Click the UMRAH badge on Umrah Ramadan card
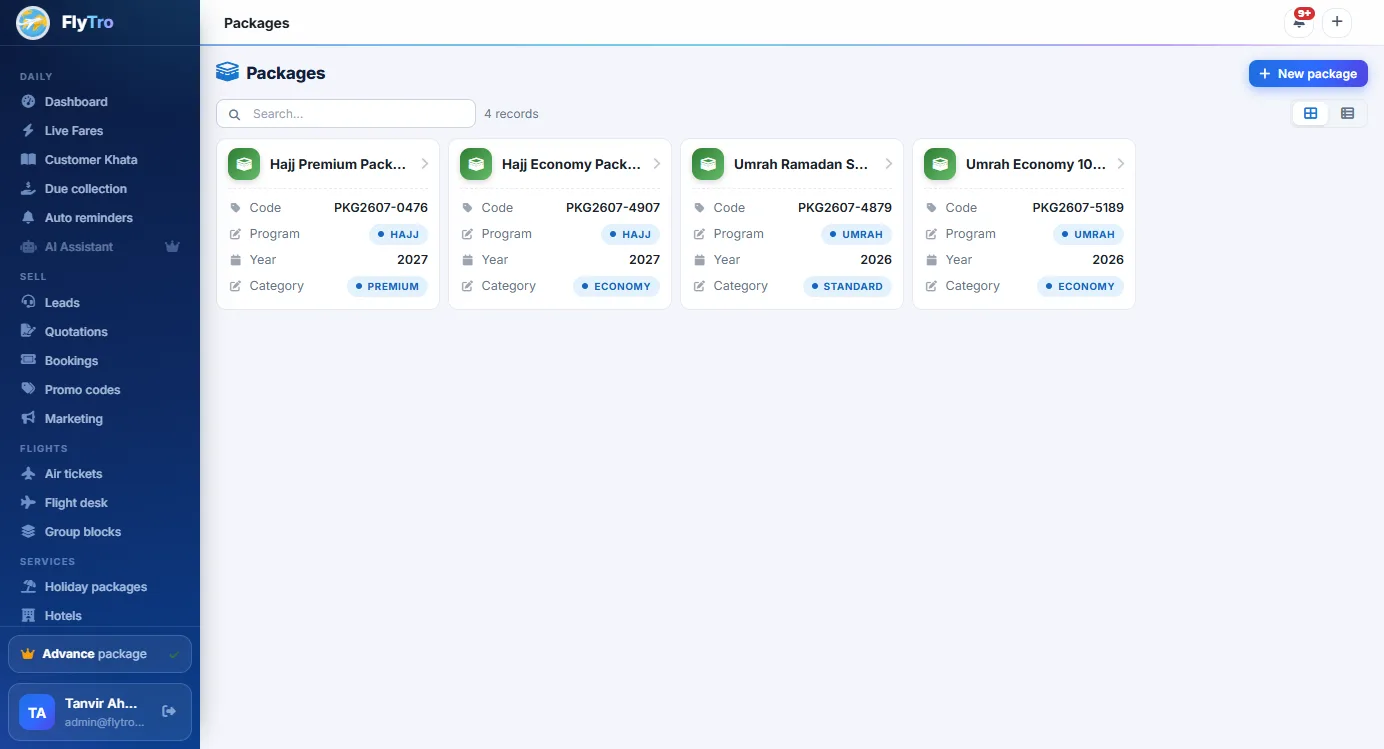 (856, 234)
